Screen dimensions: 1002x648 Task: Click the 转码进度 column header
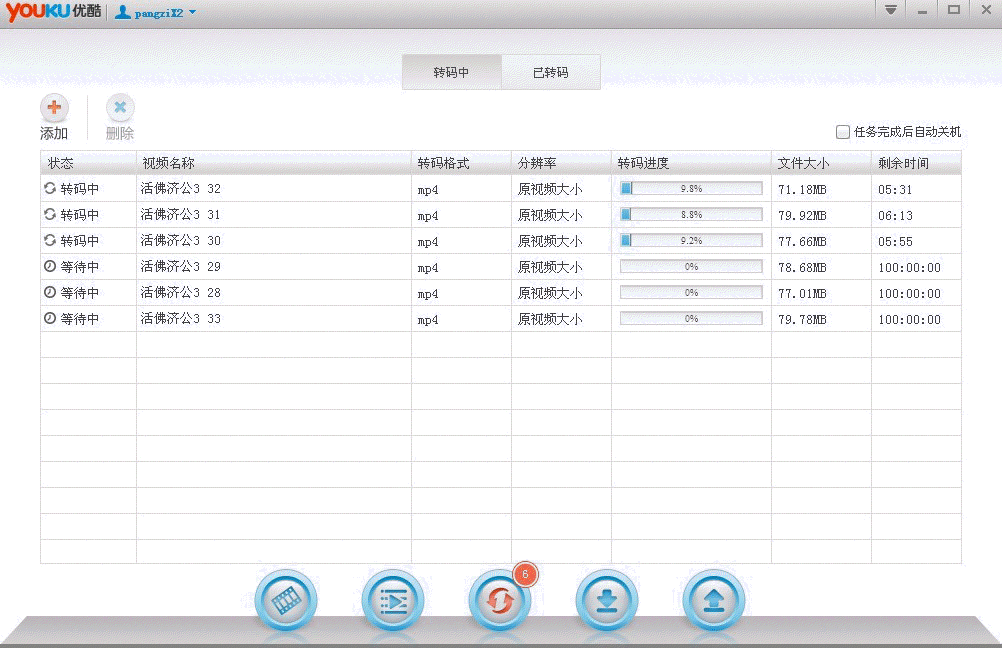point(691,163)
